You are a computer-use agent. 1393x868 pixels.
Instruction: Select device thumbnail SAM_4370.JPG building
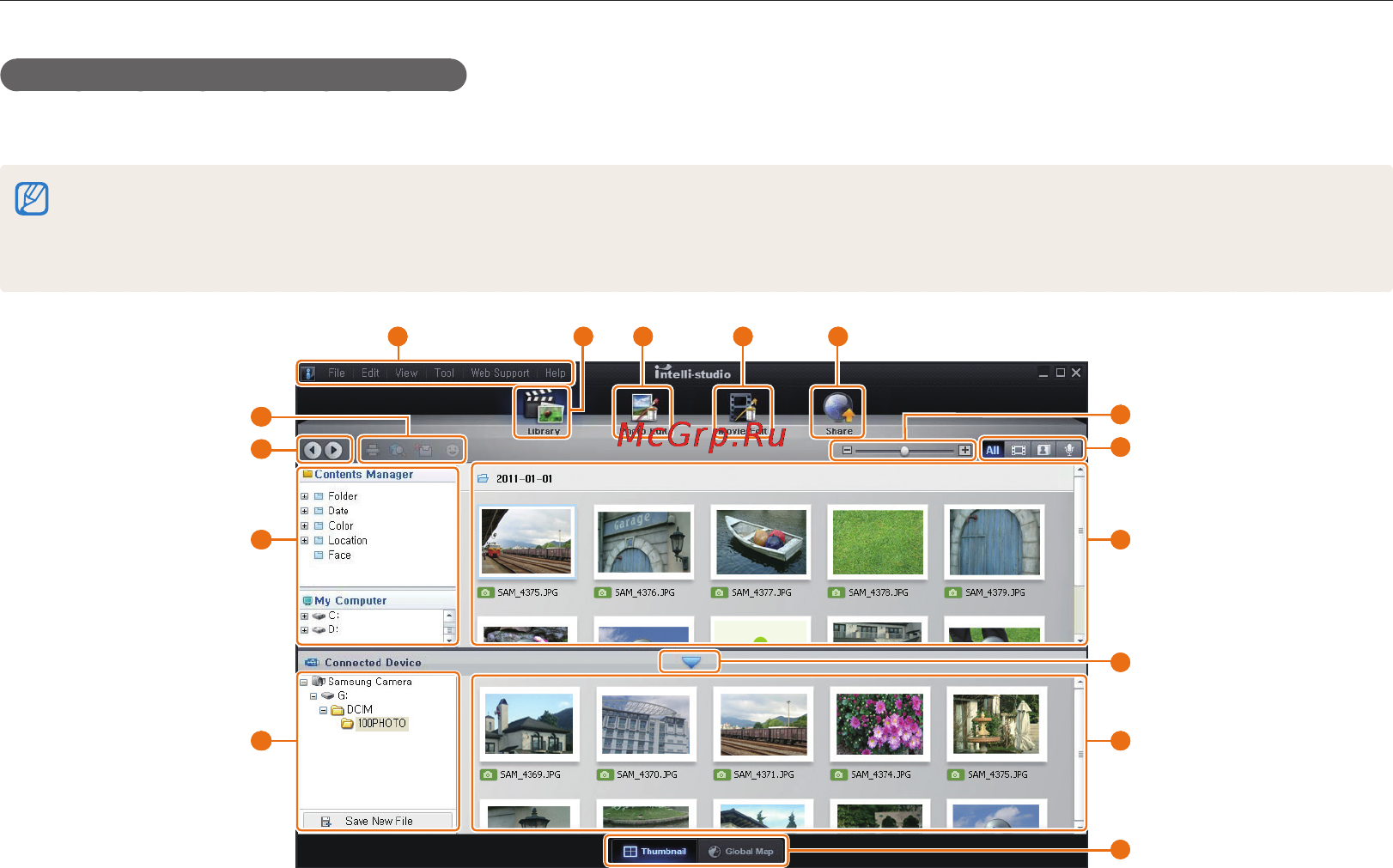click(646, 724)
